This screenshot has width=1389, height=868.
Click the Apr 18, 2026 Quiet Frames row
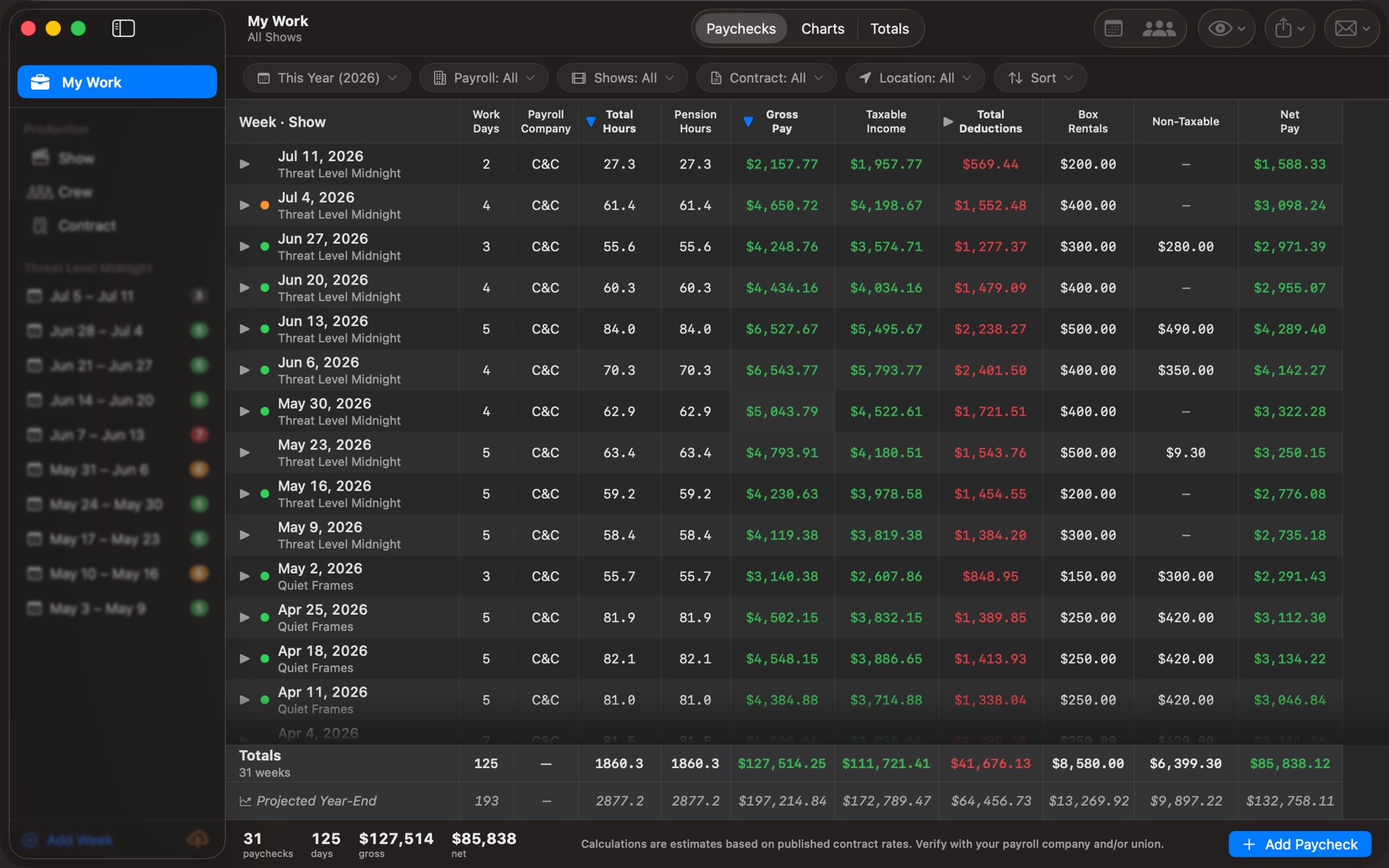click(783, 659)
